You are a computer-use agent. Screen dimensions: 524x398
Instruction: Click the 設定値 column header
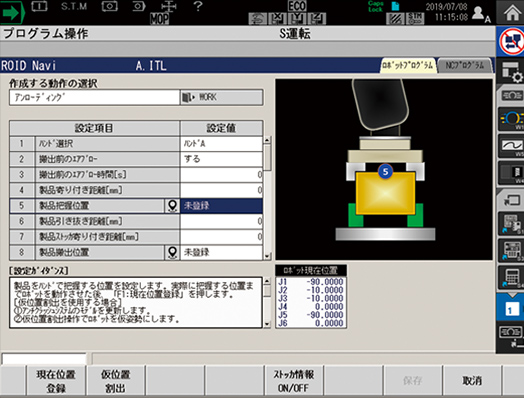(x=221, y=128)
